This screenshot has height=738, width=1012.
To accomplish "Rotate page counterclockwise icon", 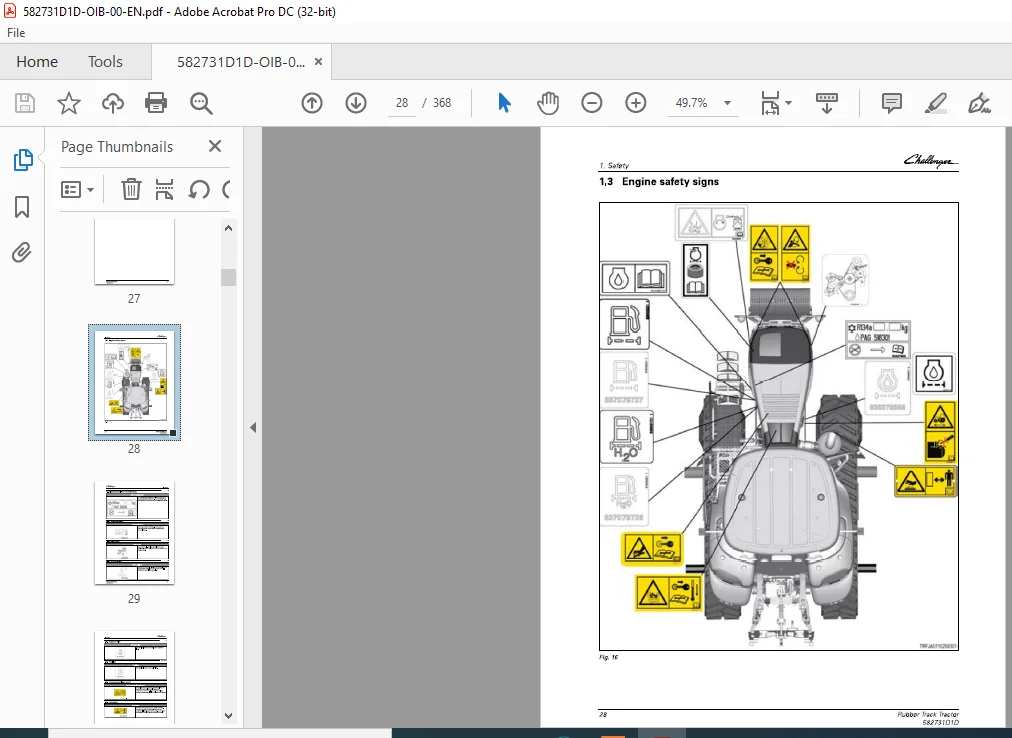I will pos(199,190).
